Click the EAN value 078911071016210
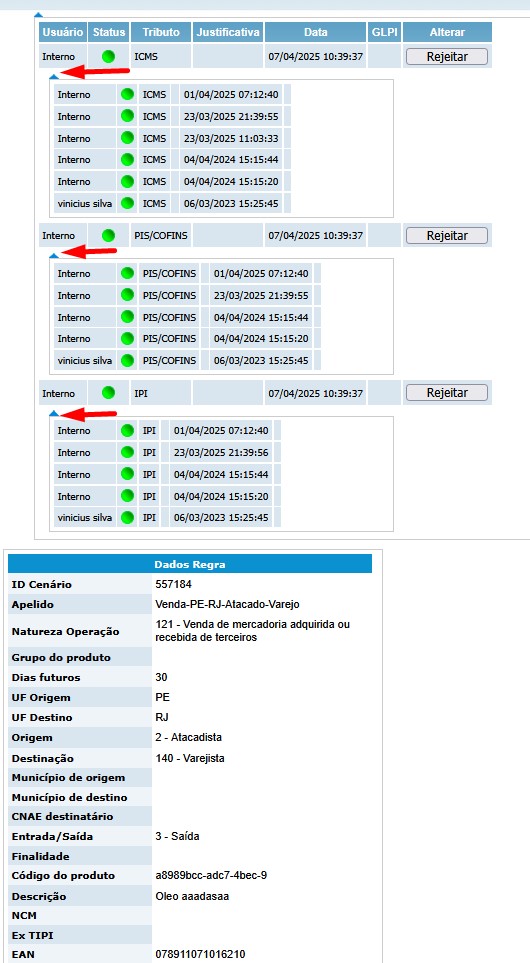The width and height of the screenshot is (530, 963). click(x=200, y=954)
